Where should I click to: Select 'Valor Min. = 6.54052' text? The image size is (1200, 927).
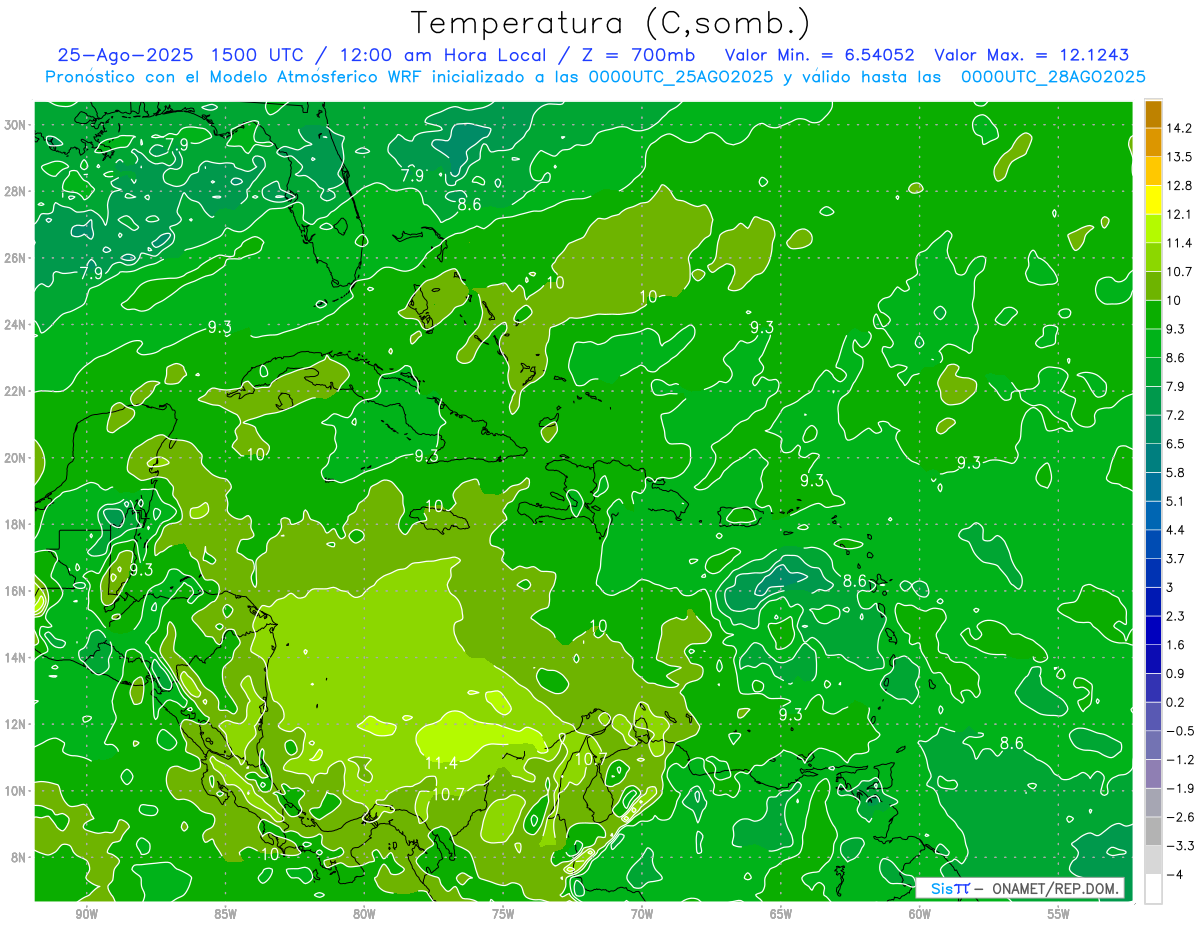(x=820, y=55)
